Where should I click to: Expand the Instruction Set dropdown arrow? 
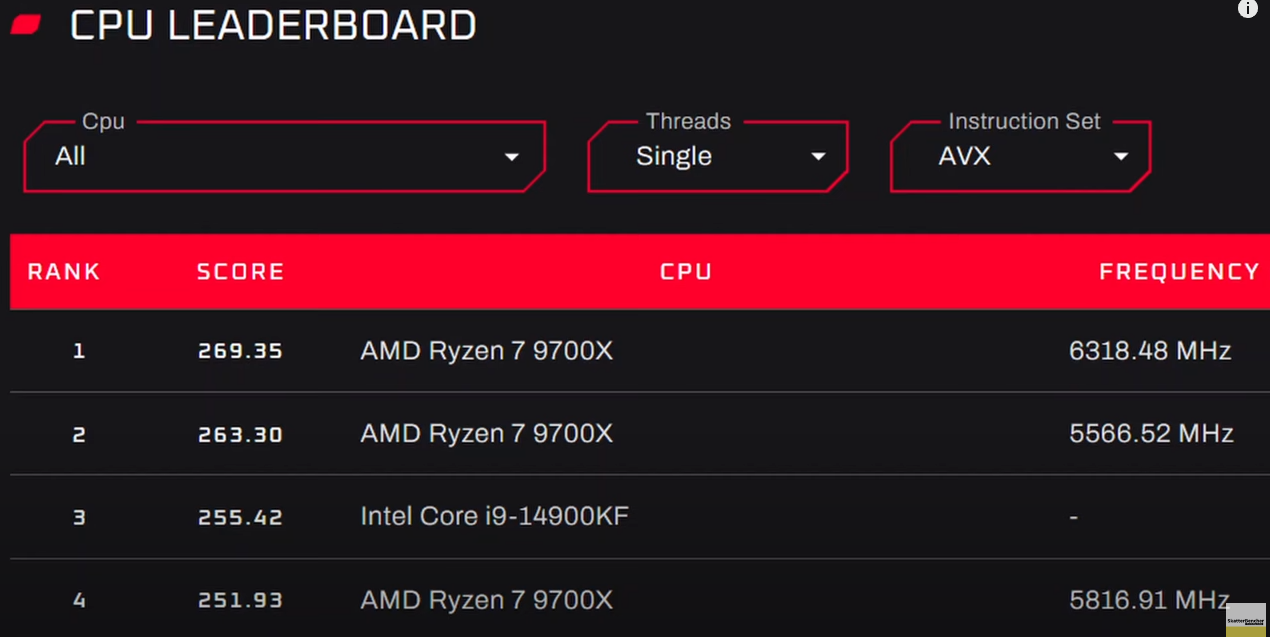(x=1121, y=157)
